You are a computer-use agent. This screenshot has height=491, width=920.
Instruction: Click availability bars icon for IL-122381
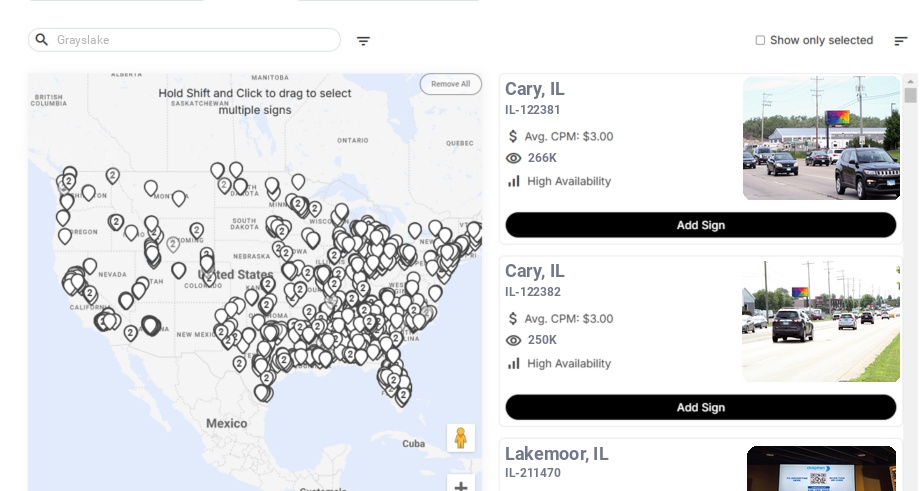[513, 181]
